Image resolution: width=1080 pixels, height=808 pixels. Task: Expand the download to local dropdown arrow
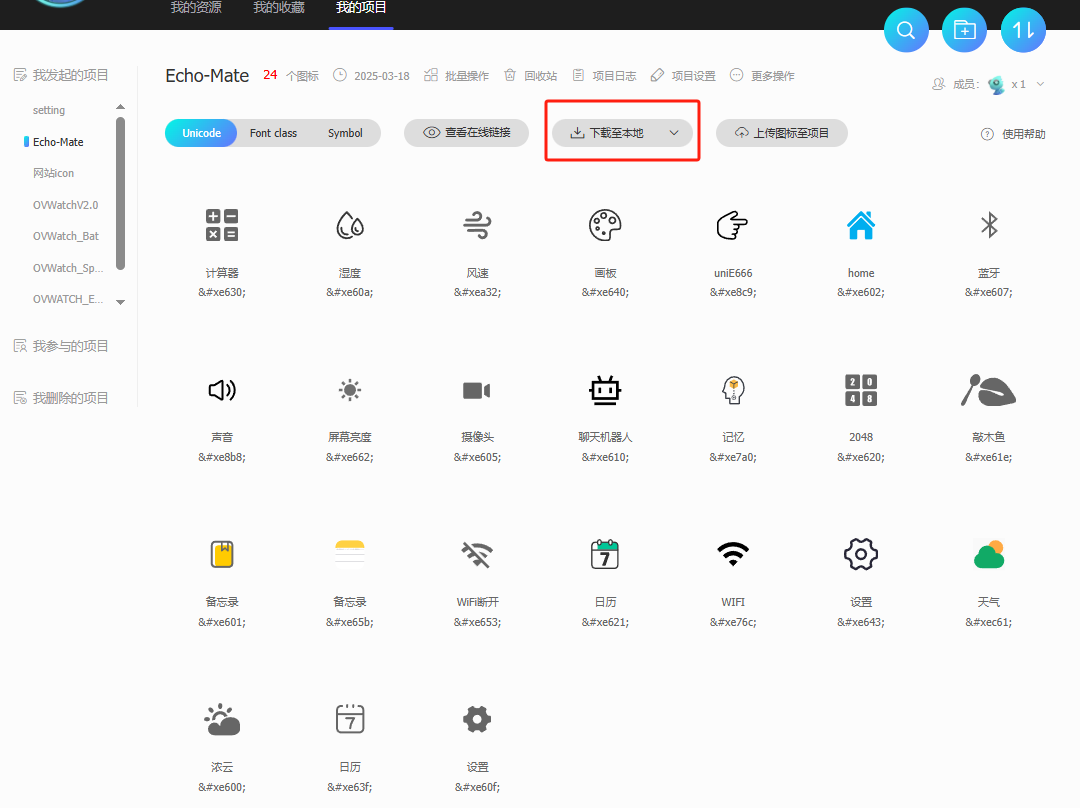[674, 133]
